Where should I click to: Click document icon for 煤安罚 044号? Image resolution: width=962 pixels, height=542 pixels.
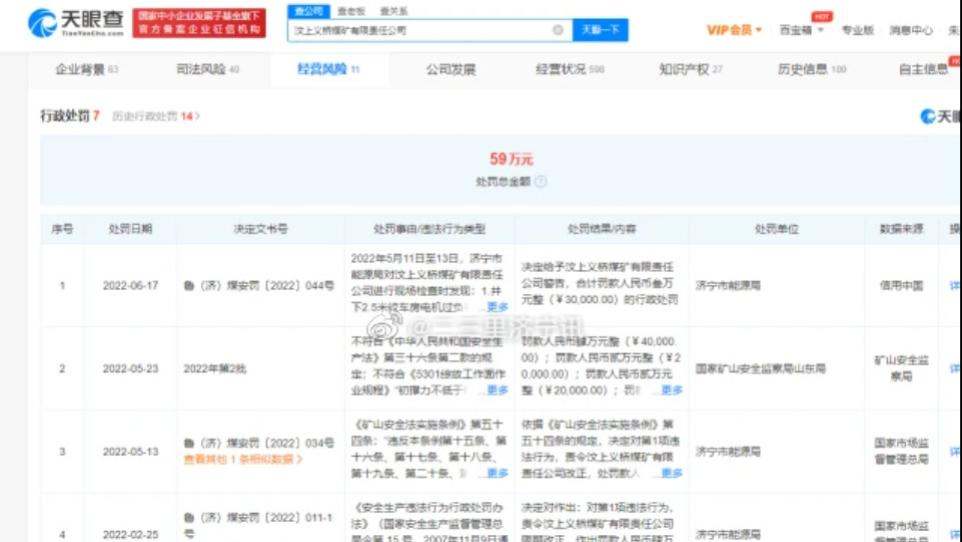189,285
